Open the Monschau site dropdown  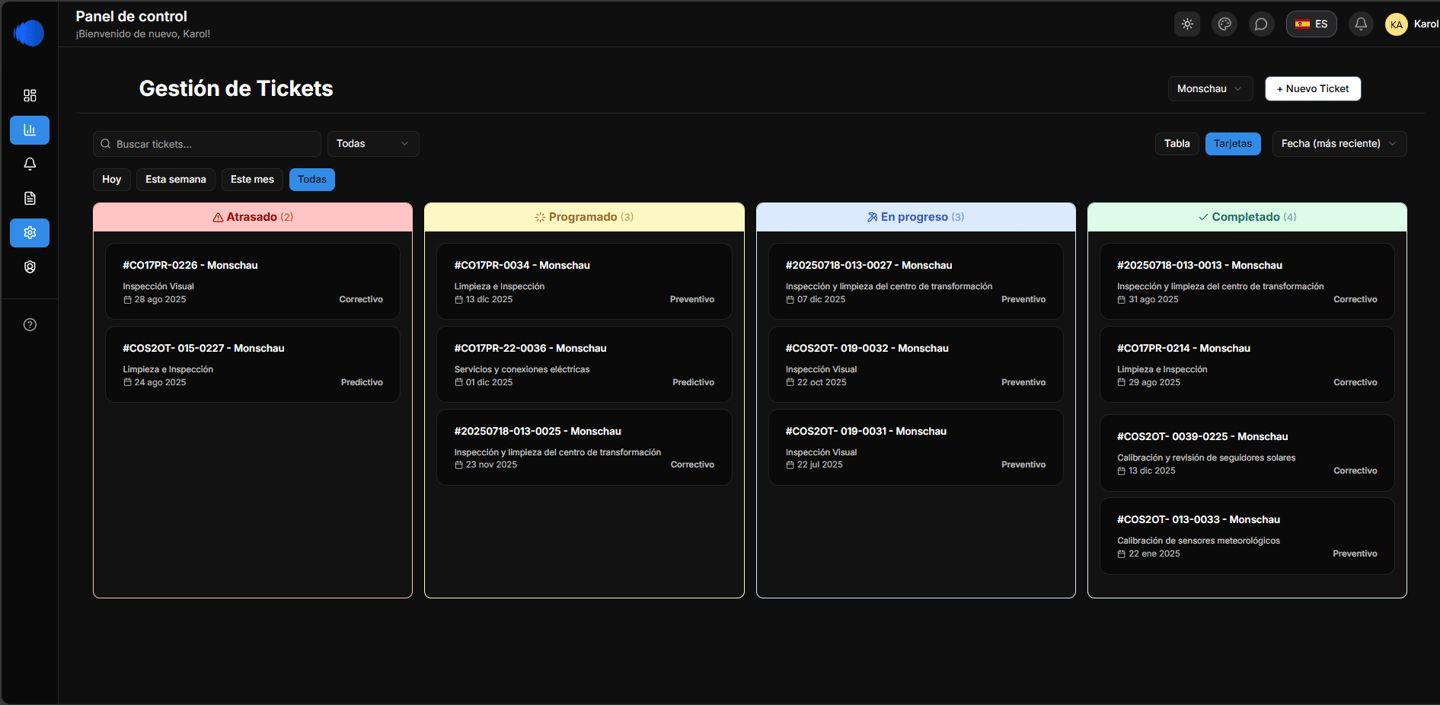(x=1210, y=89)
